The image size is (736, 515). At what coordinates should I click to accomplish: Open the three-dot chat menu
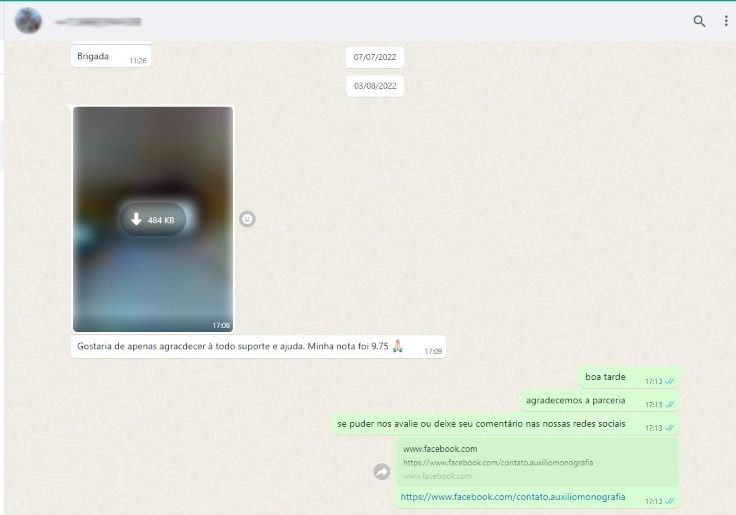pos(726,21)
